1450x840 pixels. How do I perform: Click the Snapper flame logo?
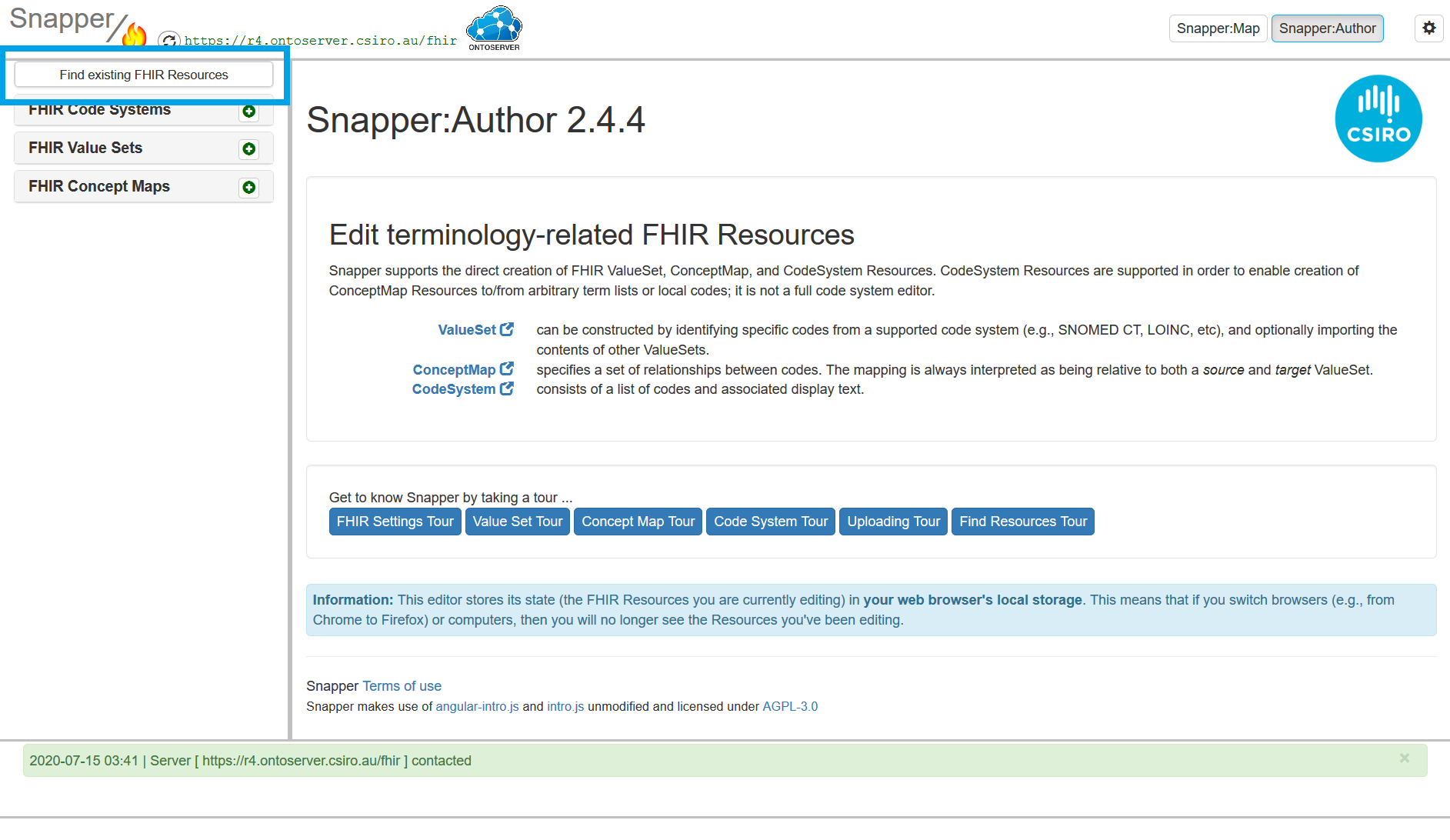[135, 34]
